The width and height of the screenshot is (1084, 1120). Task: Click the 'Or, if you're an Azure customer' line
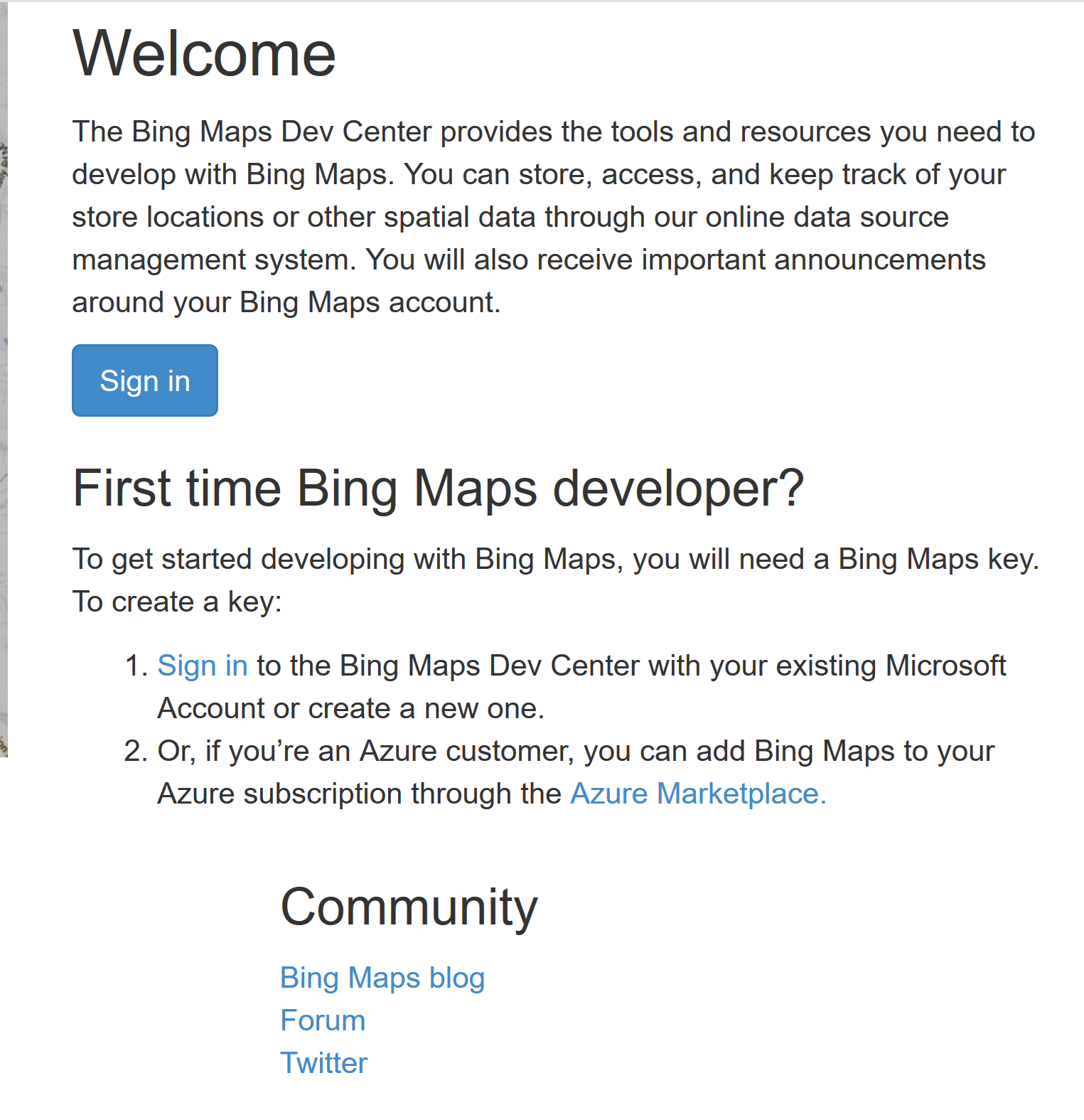point(576,752)
